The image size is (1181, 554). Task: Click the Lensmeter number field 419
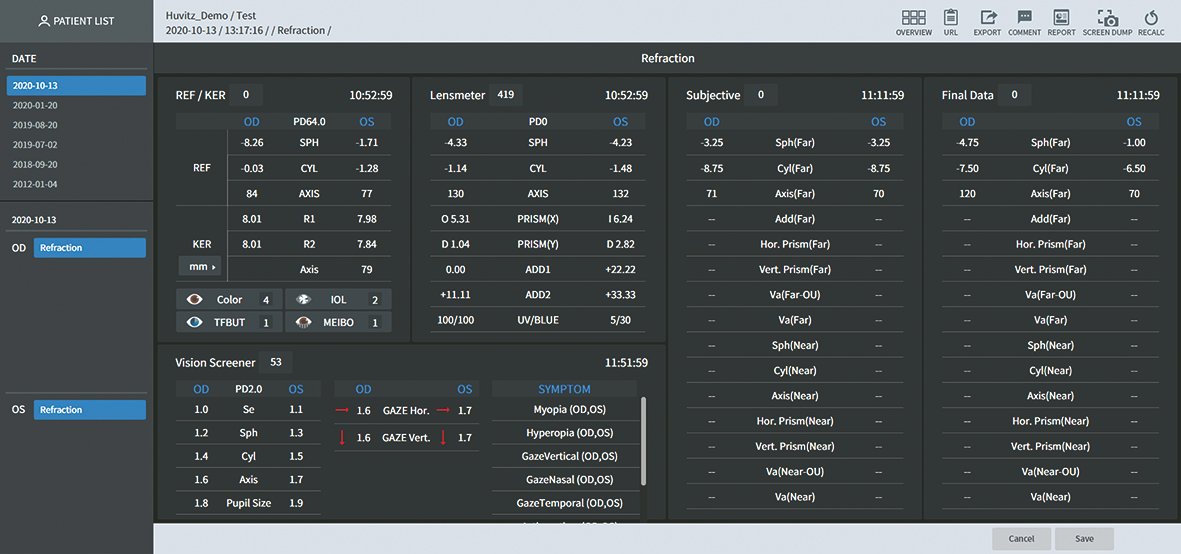point(505,95)
